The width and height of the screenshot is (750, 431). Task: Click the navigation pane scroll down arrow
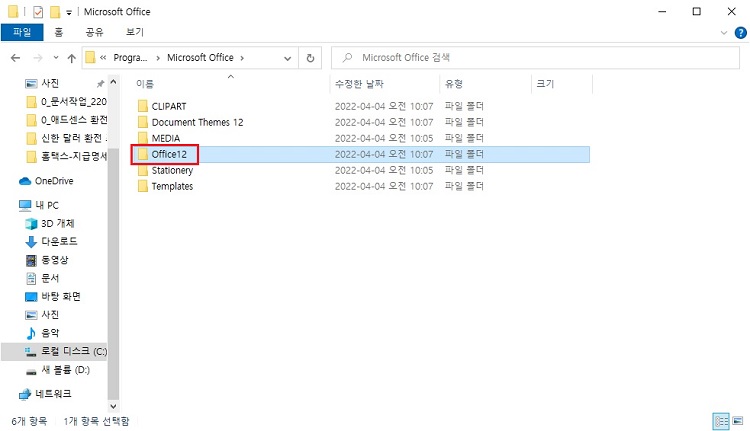pos(113,406)
